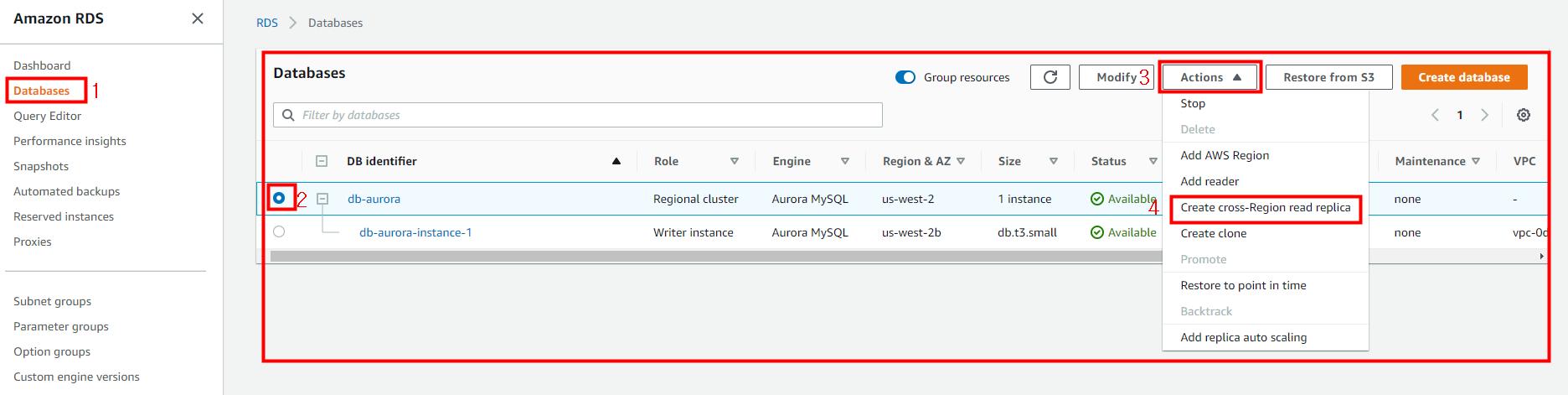Click the us-west-2 region cell
This screenshot has height=395, width=1568.
tap(908, 199)
